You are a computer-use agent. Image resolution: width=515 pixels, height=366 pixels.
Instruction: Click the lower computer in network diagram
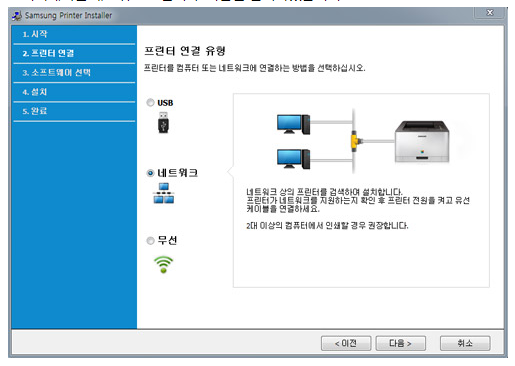[293, 159]
